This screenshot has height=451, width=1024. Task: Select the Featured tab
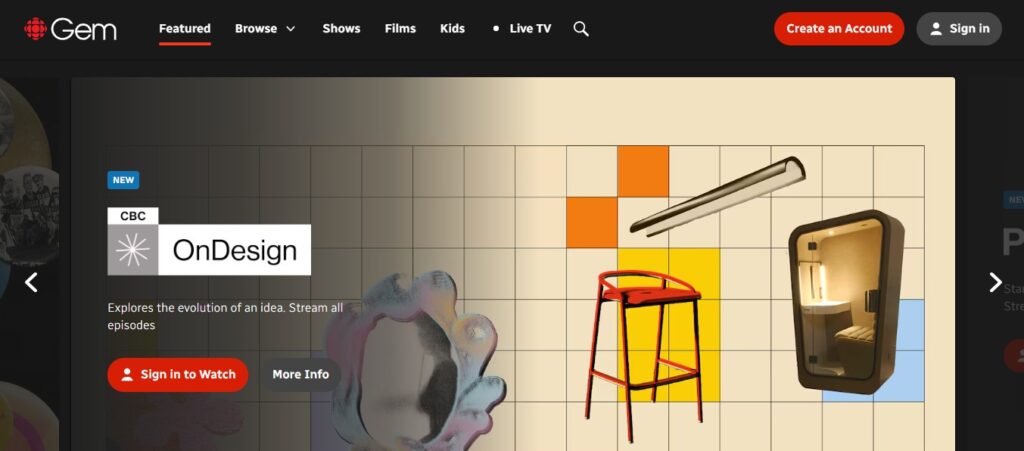pyautogui.click(x=185, y=29)
